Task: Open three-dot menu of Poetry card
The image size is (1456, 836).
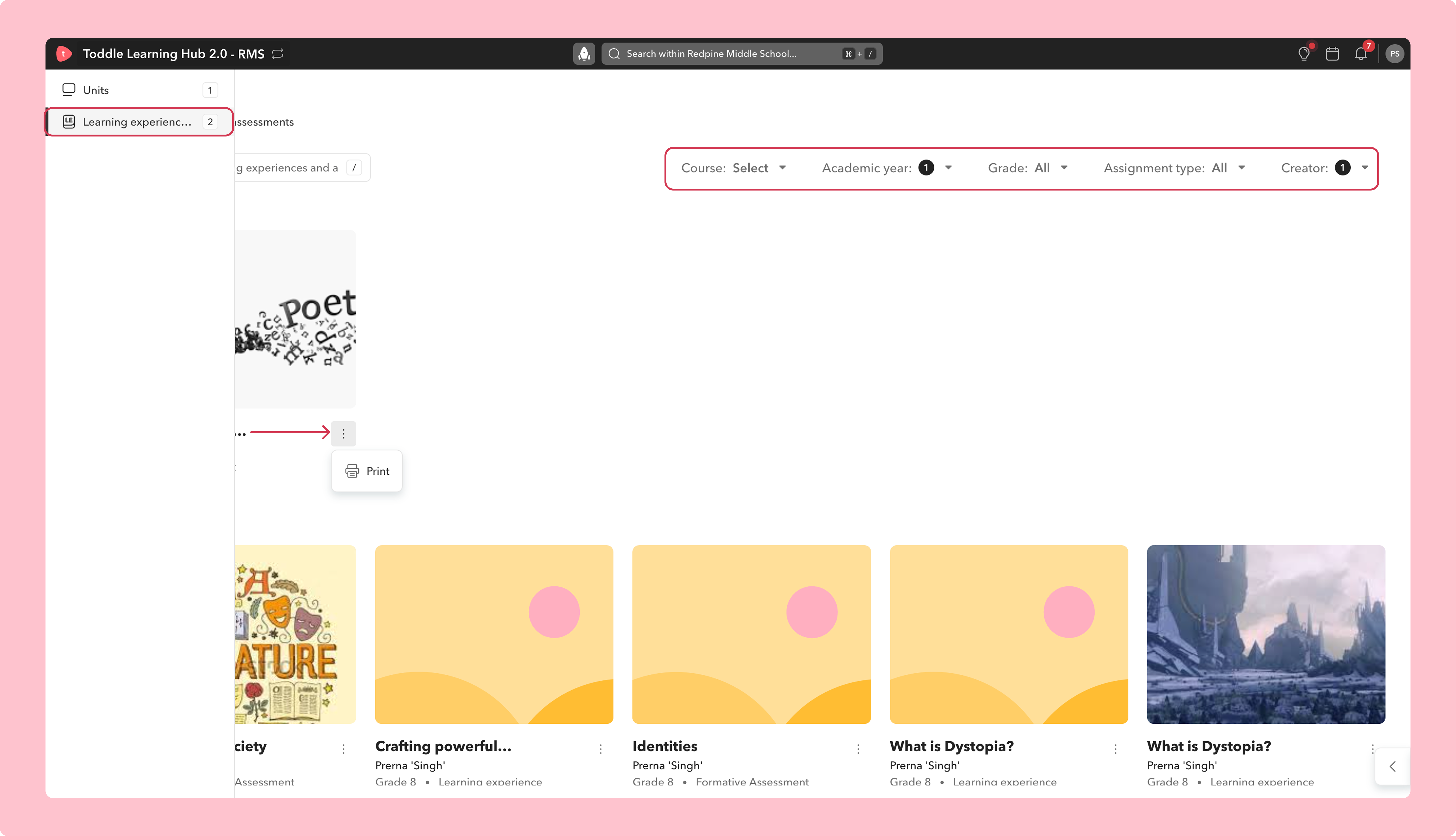Action: 343,433
